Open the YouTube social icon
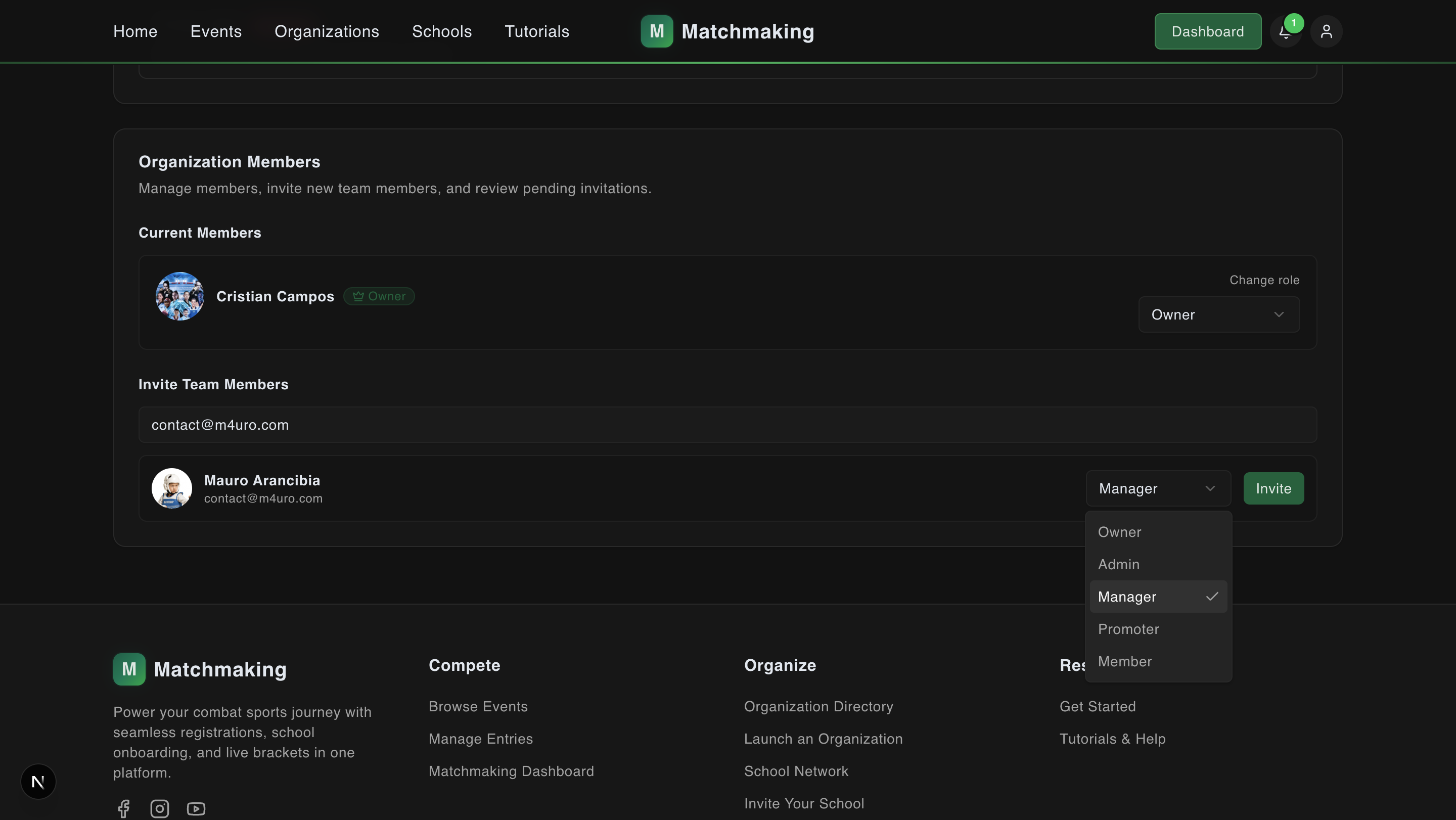 pyautogui.click(x=196, y=809)
